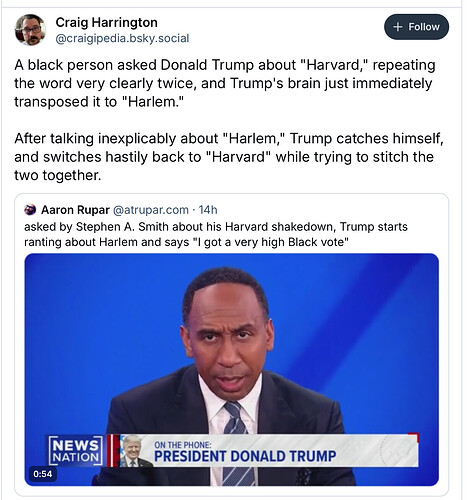Open the Craig Harrington display name

pos(107,22)
